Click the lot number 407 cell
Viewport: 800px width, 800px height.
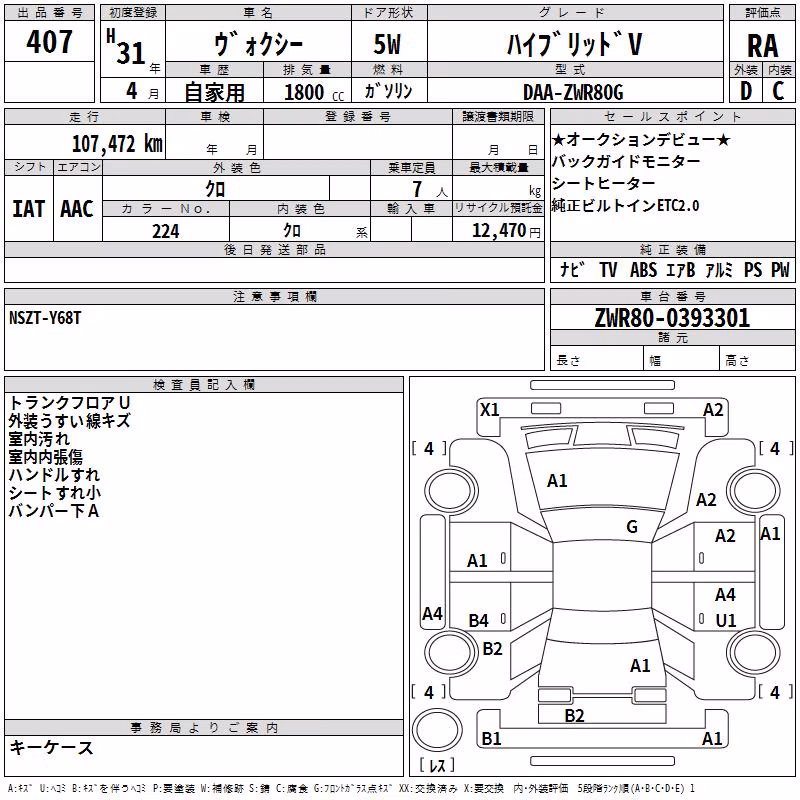click(x=49, y=41)
